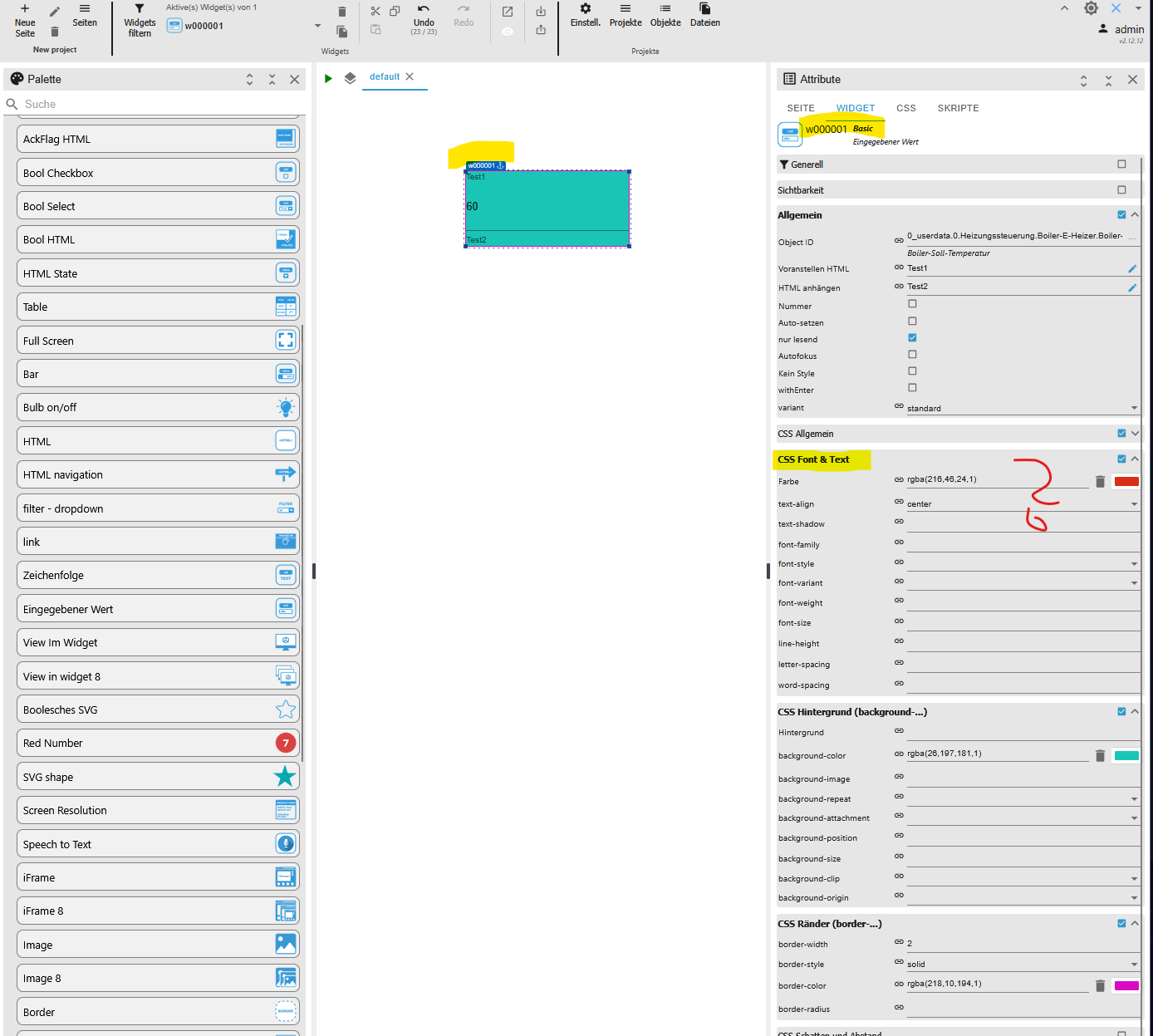Click the theme toggle icon near admin

pyautogui.click(x=1092, y=8)
